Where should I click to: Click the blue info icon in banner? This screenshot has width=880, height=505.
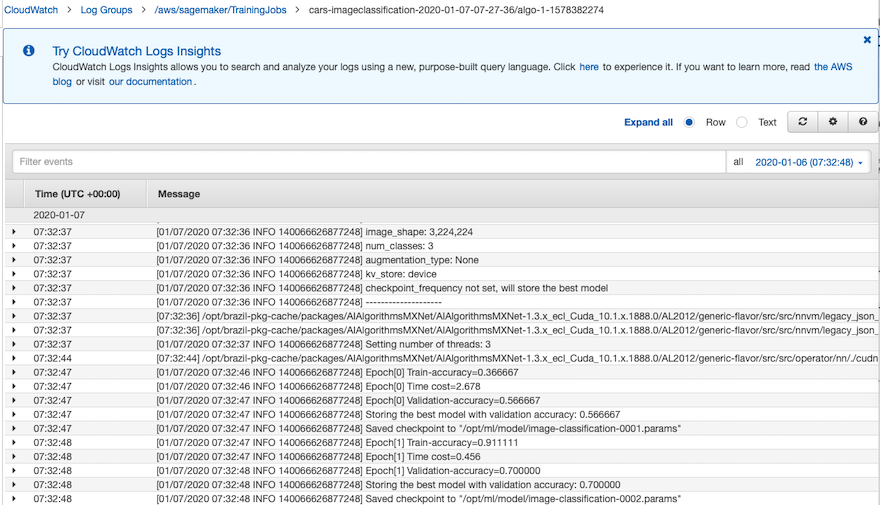tap(29, 51)
